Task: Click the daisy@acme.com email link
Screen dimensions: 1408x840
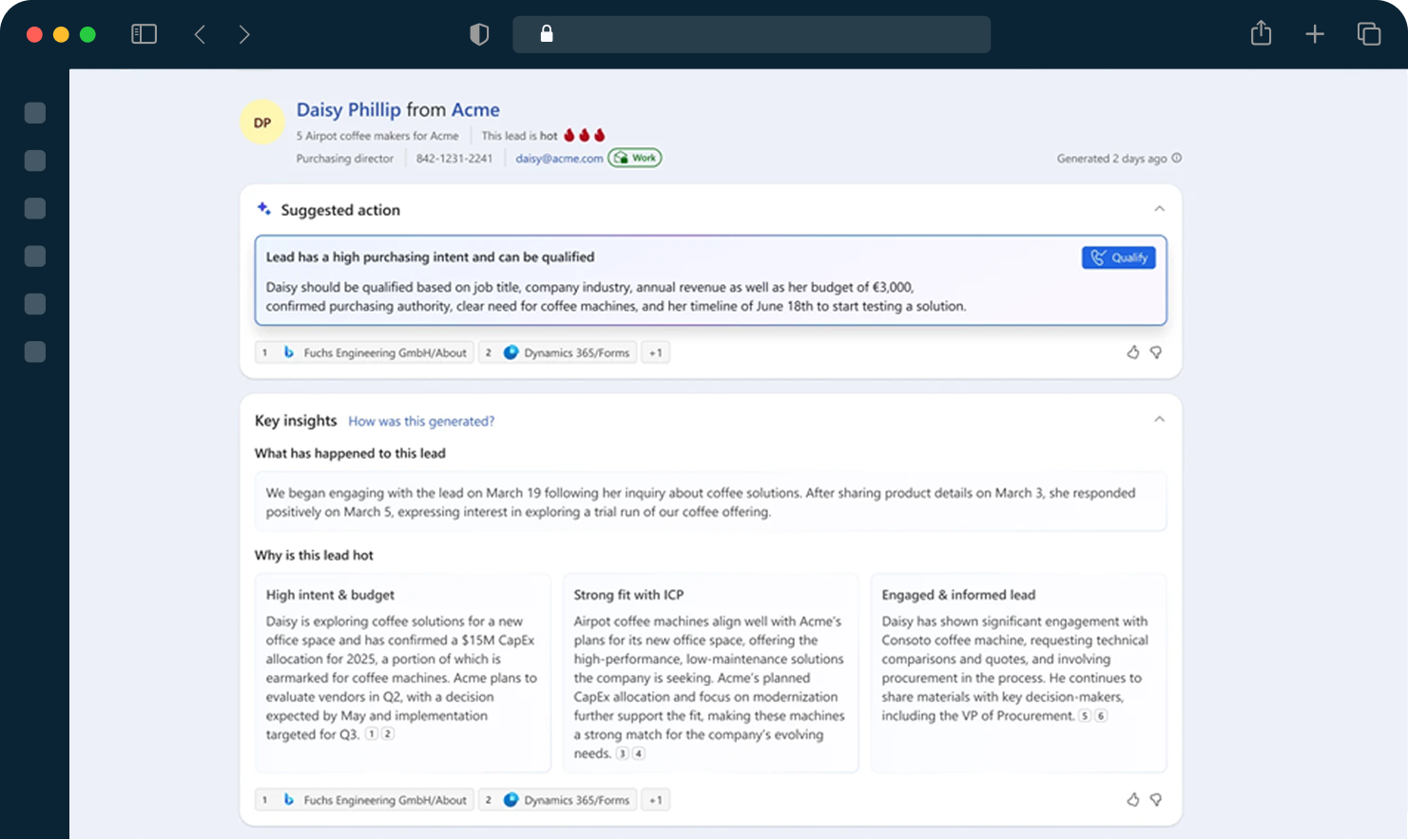Action: (x=559, y=159)
